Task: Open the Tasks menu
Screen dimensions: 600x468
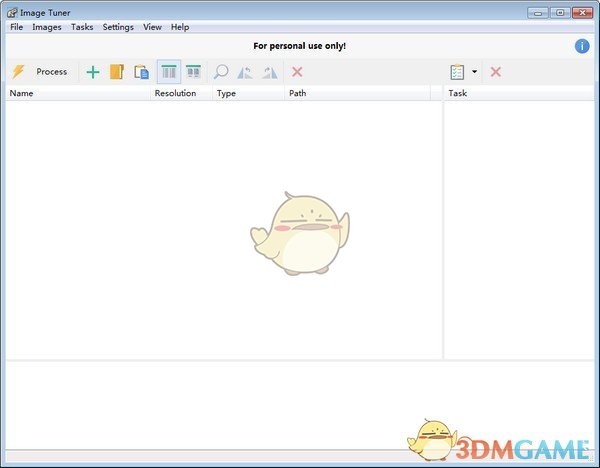Action: [82, 27]
